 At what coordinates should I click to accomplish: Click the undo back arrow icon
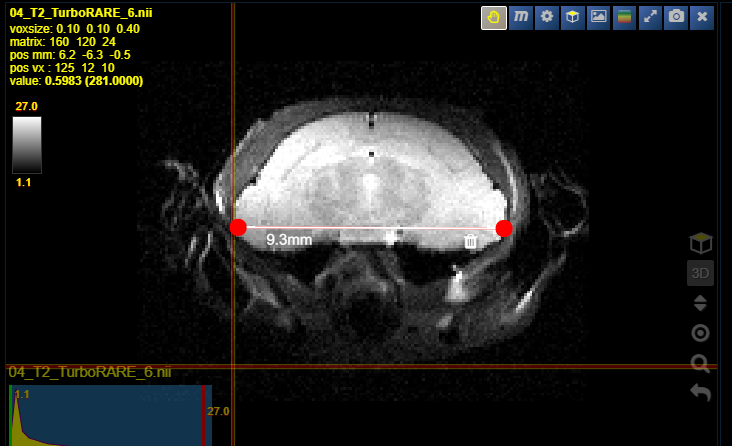(x=700, y=392)
